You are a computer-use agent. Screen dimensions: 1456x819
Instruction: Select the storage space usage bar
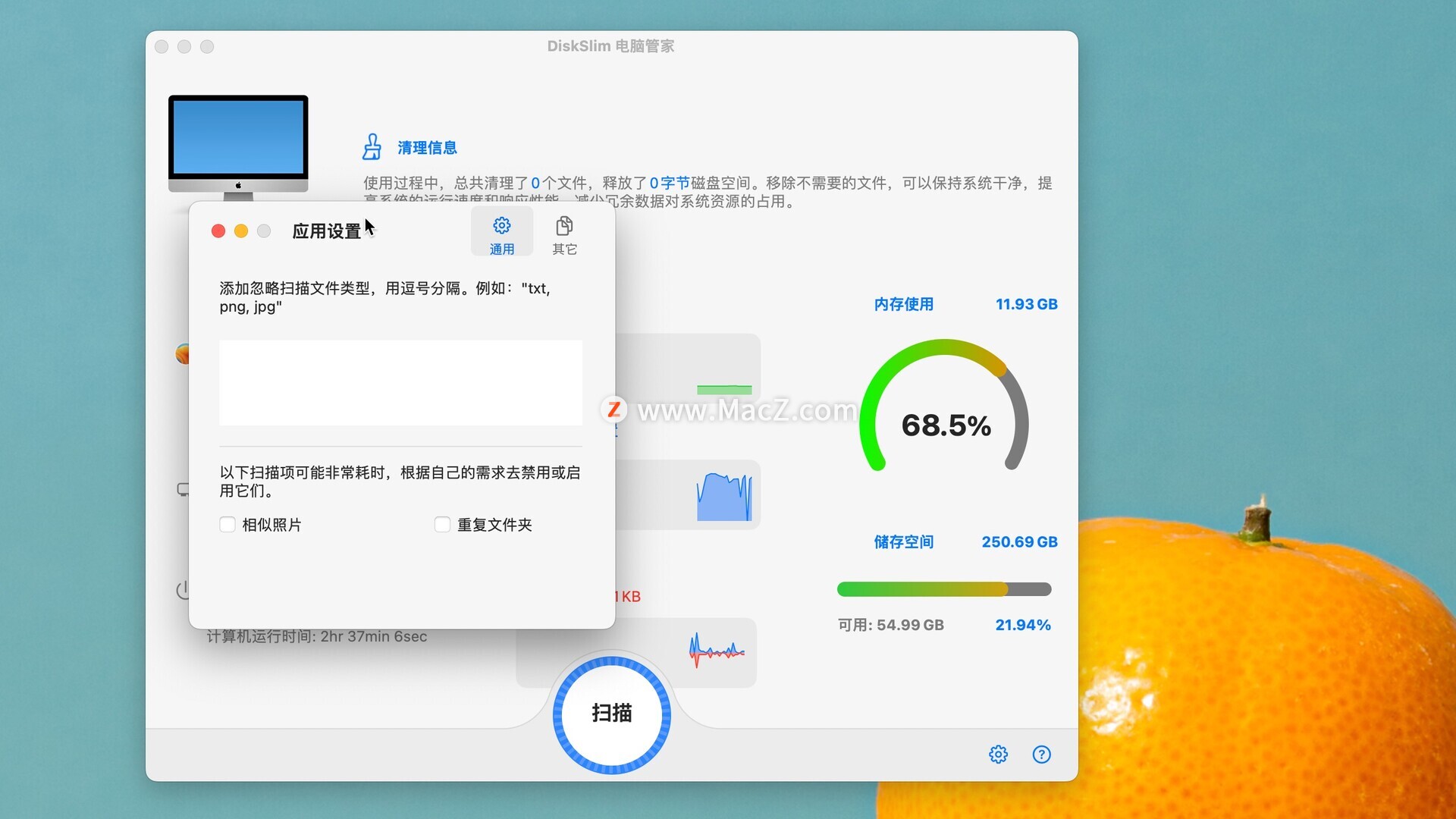[x=944, y=589]
